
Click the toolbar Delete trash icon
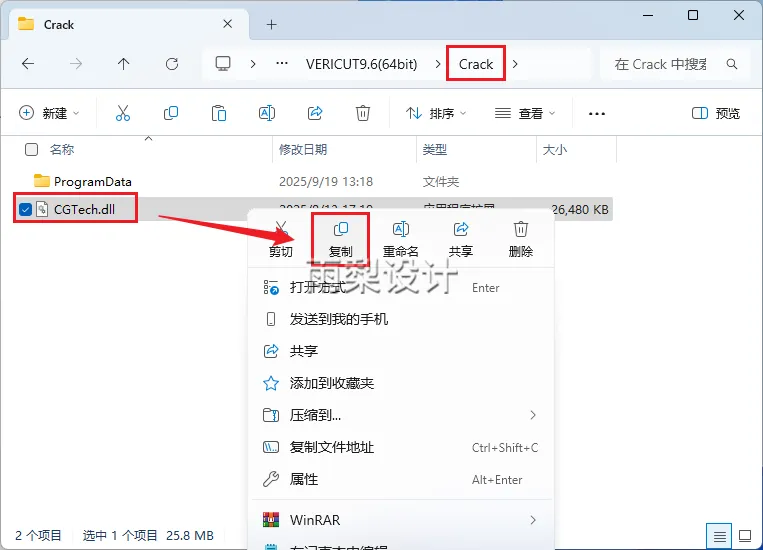tap(363, 113)
